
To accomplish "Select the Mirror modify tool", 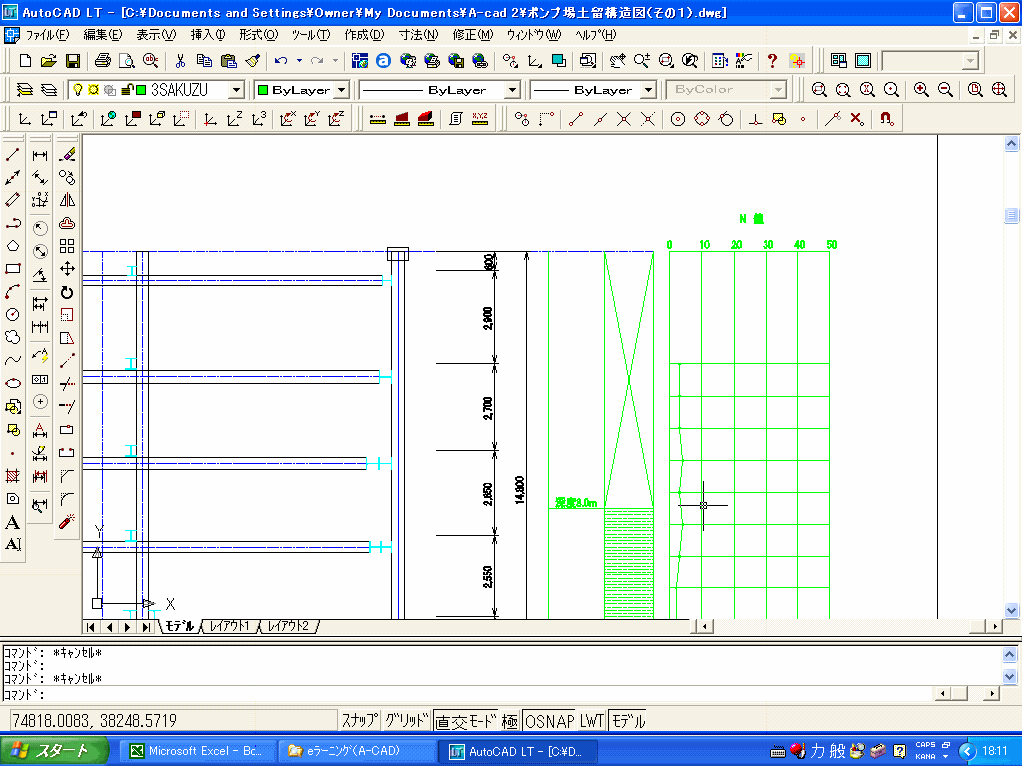I will tap(67, 200).
